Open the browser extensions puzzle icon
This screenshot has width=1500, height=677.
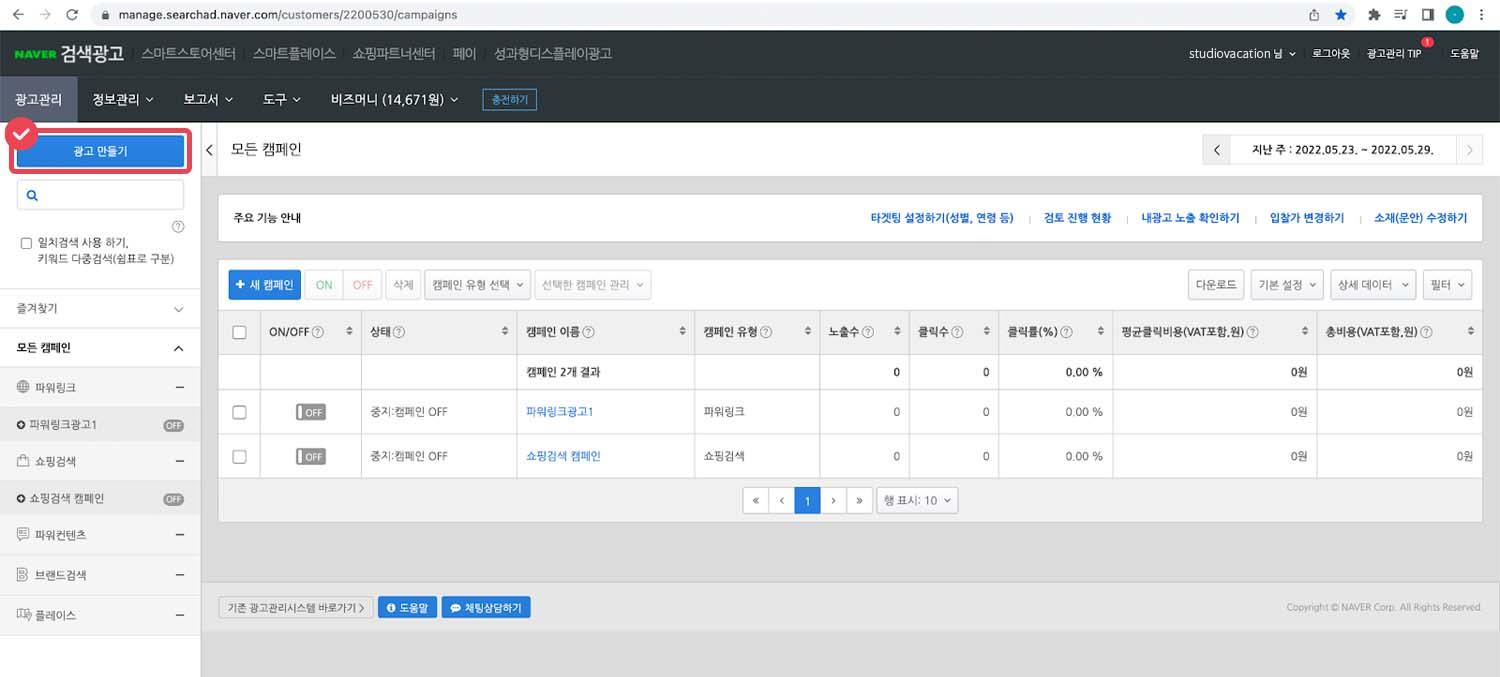coord(1374,15)
